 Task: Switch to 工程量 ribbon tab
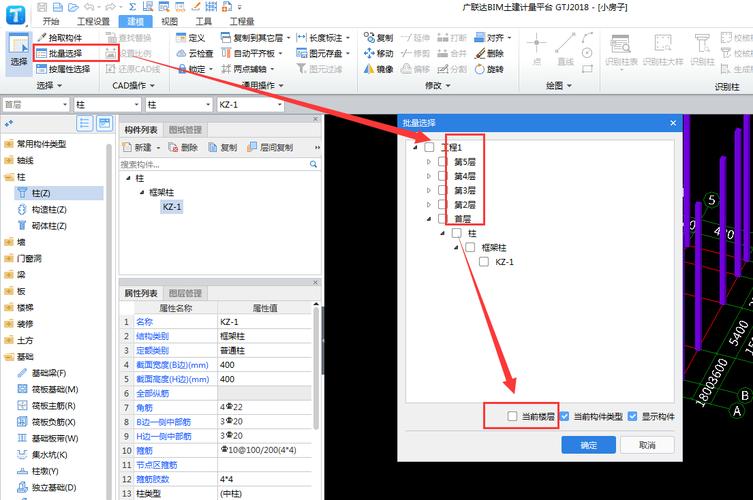242,22
